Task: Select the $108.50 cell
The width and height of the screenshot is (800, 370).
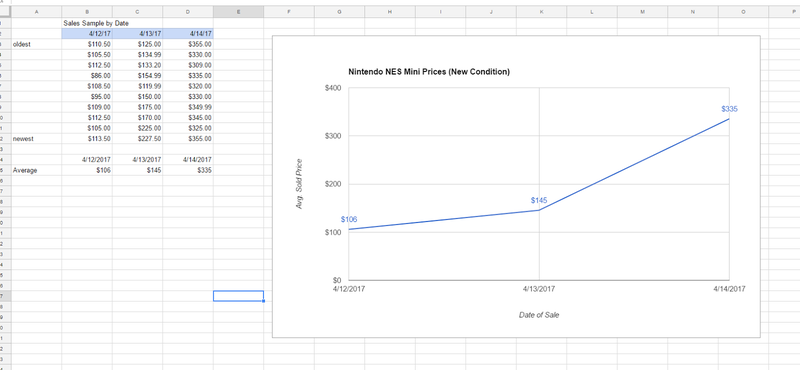Action: coord(87,86)
